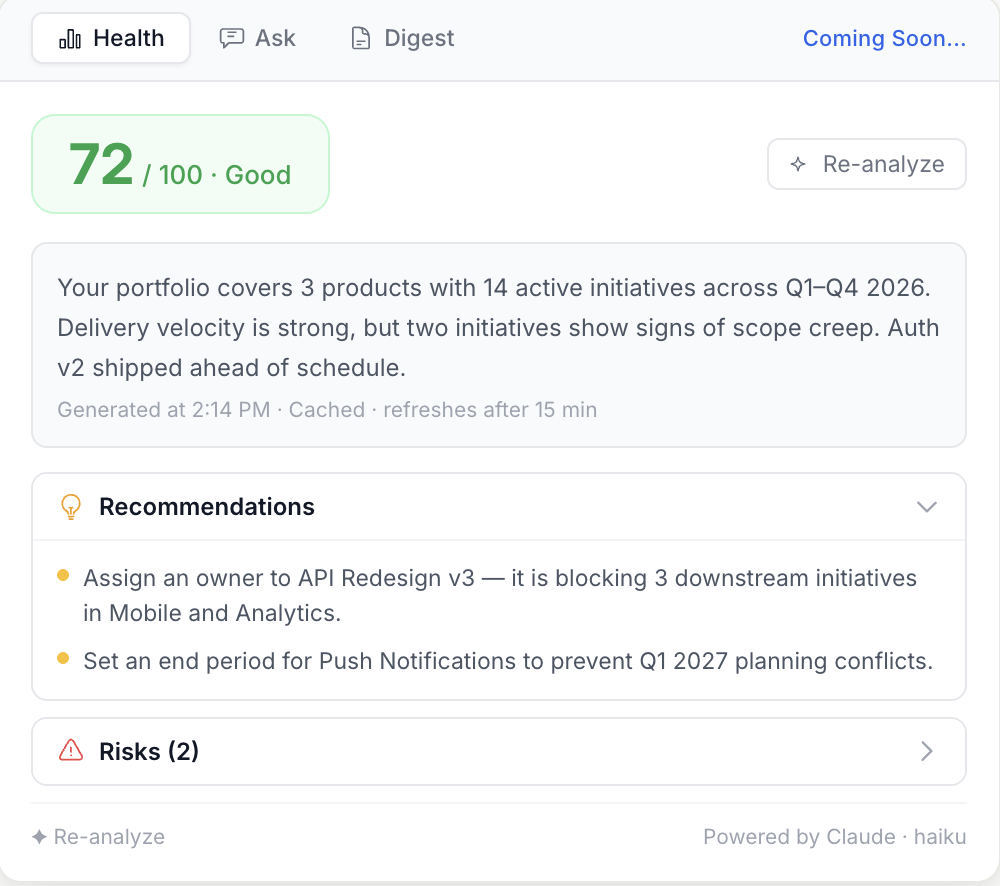Click the sparkle icon next to footer Re-analyze

coord(38,836)
